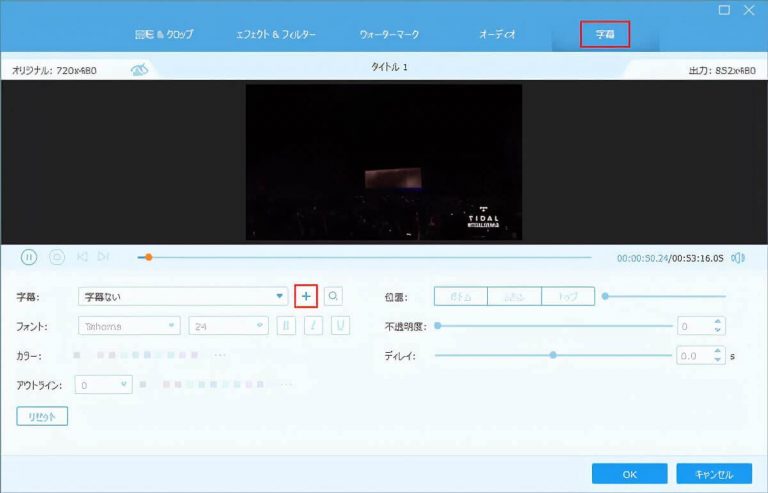Click the add subtitle plus icon
768x493 pixels.
[x=307, y=296]
